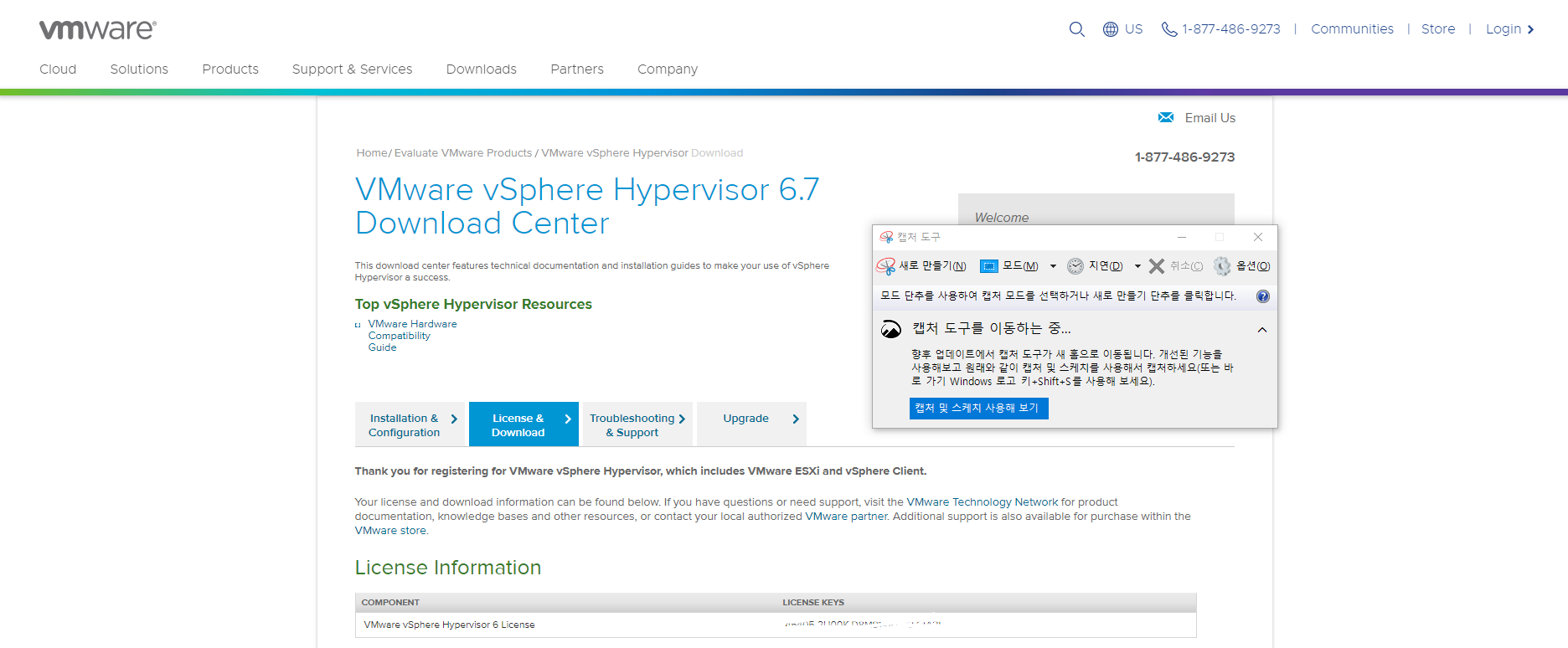Click the arrow beside License & Download tab
Image resolution: width=1568 pixels, height=648 pixels.
pyautogui.click(x=568, y=419)
